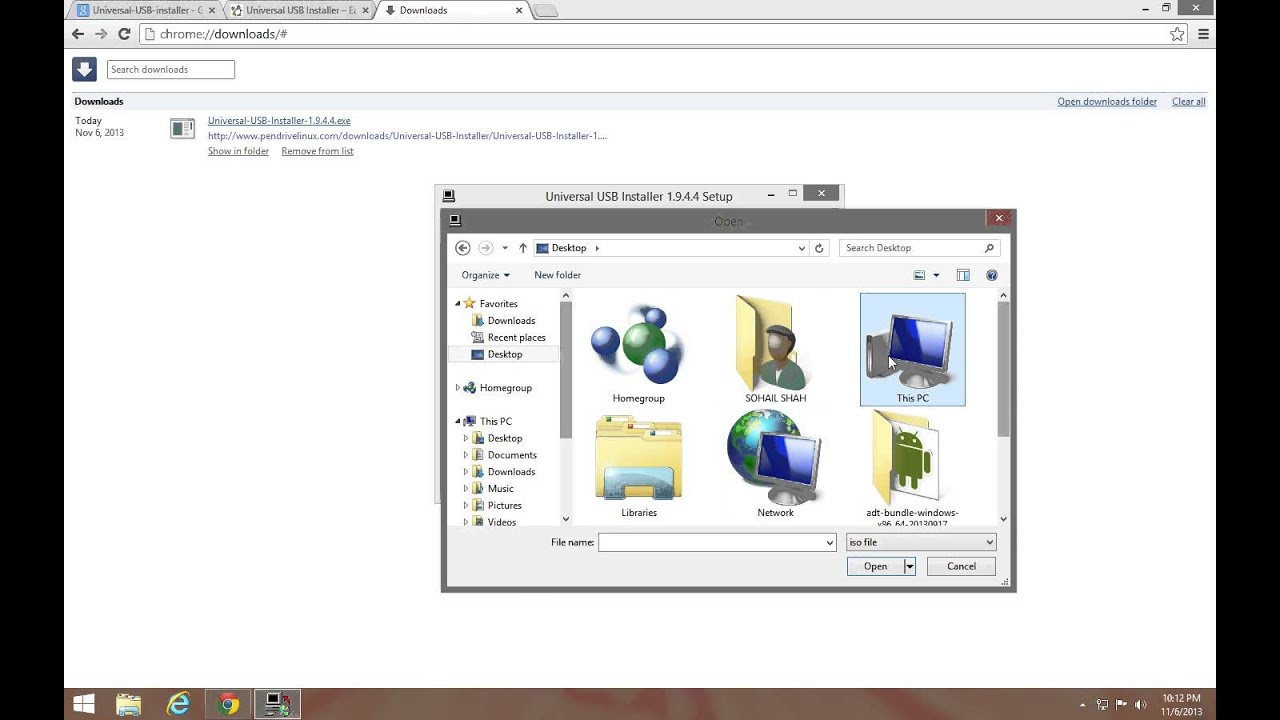Open Universal-USB-Installer-1.9.4.4.exe link
This screenshot has height=720, width=1280.
pyautogui.click(x=279, y=121)
